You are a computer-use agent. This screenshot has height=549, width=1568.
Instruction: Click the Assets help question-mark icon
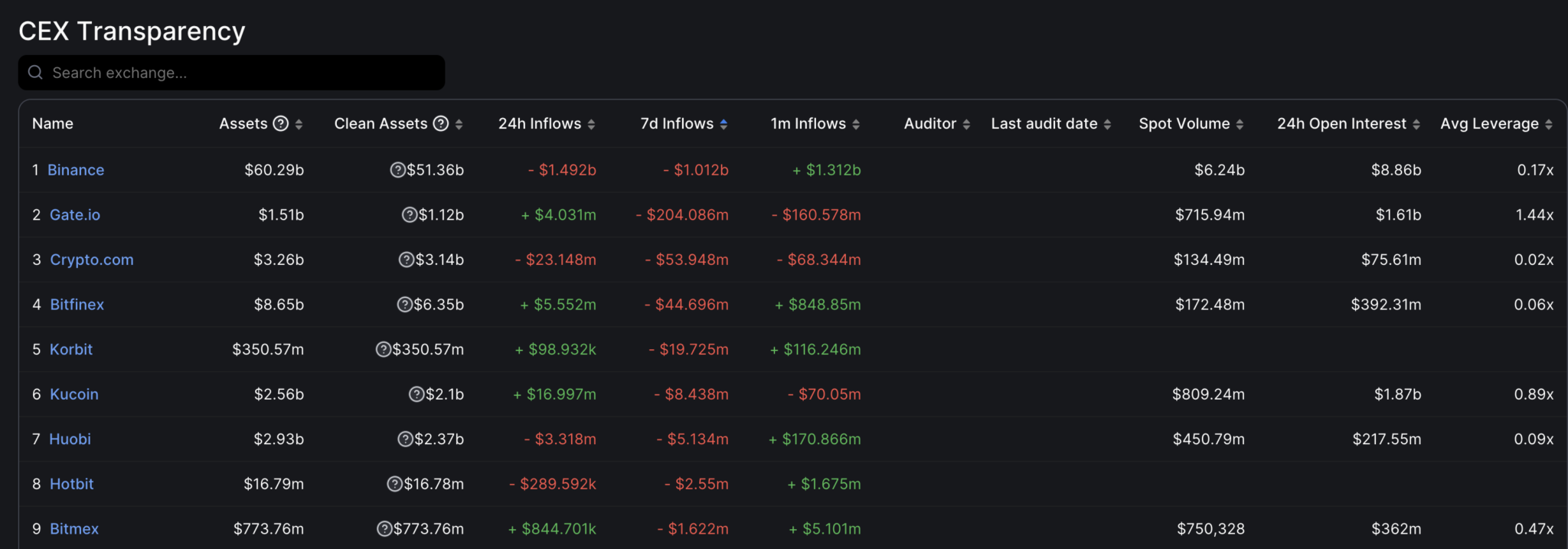(281, 124)
